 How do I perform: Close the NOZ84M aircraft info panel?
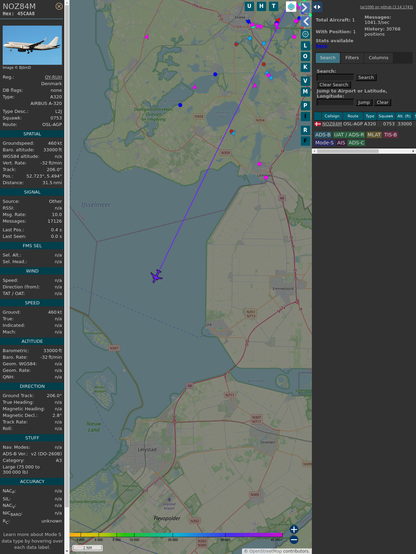point(59,6)
